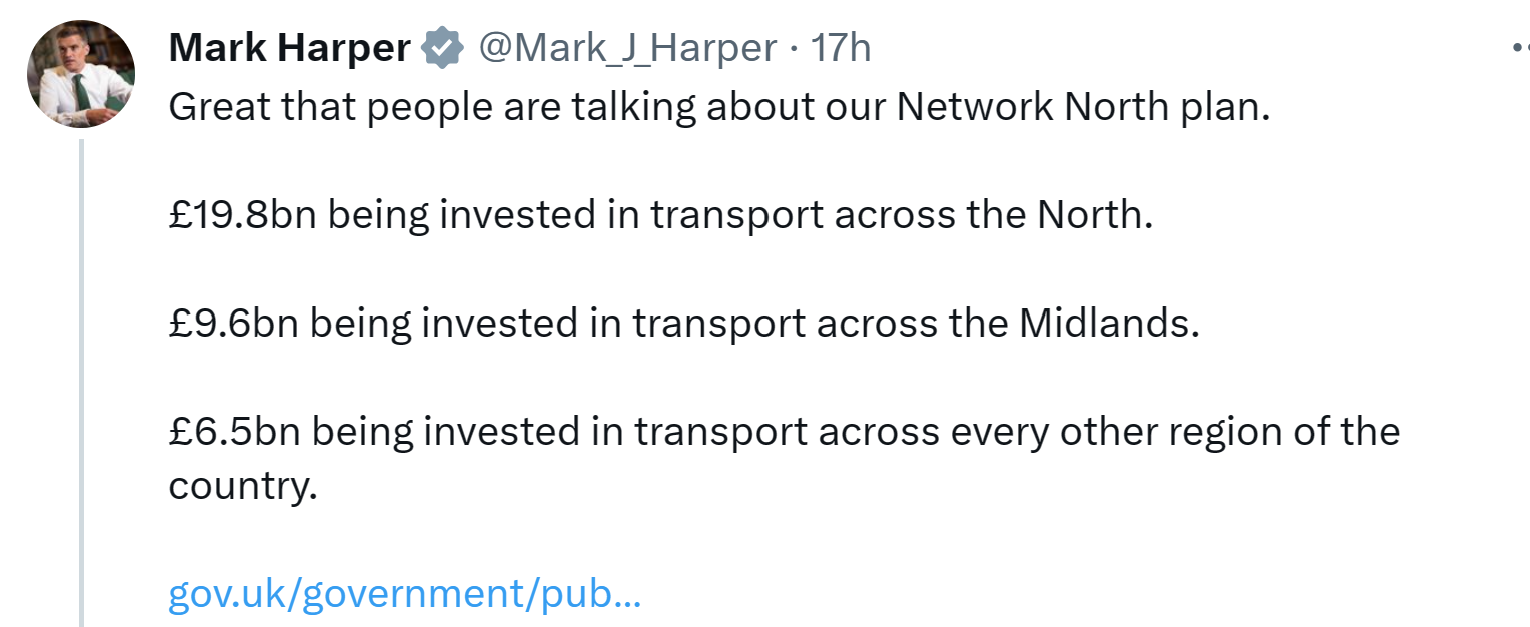Click the word 'Midlands' in the tweet
The height and width of the screenshot is (627, 1530).
(1108, 323)
